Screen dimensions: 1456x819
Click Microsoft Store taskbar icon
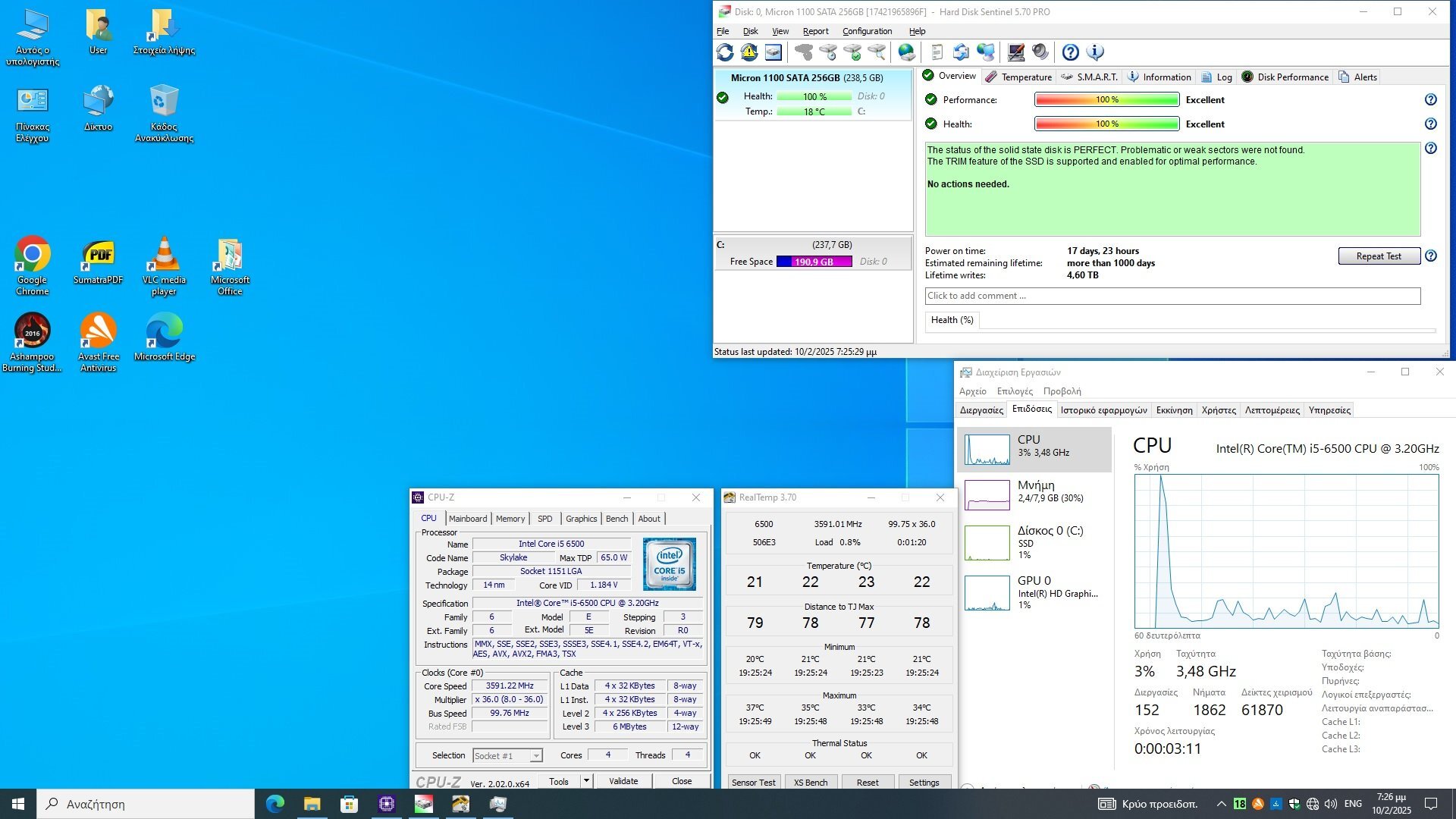[349, 804]
